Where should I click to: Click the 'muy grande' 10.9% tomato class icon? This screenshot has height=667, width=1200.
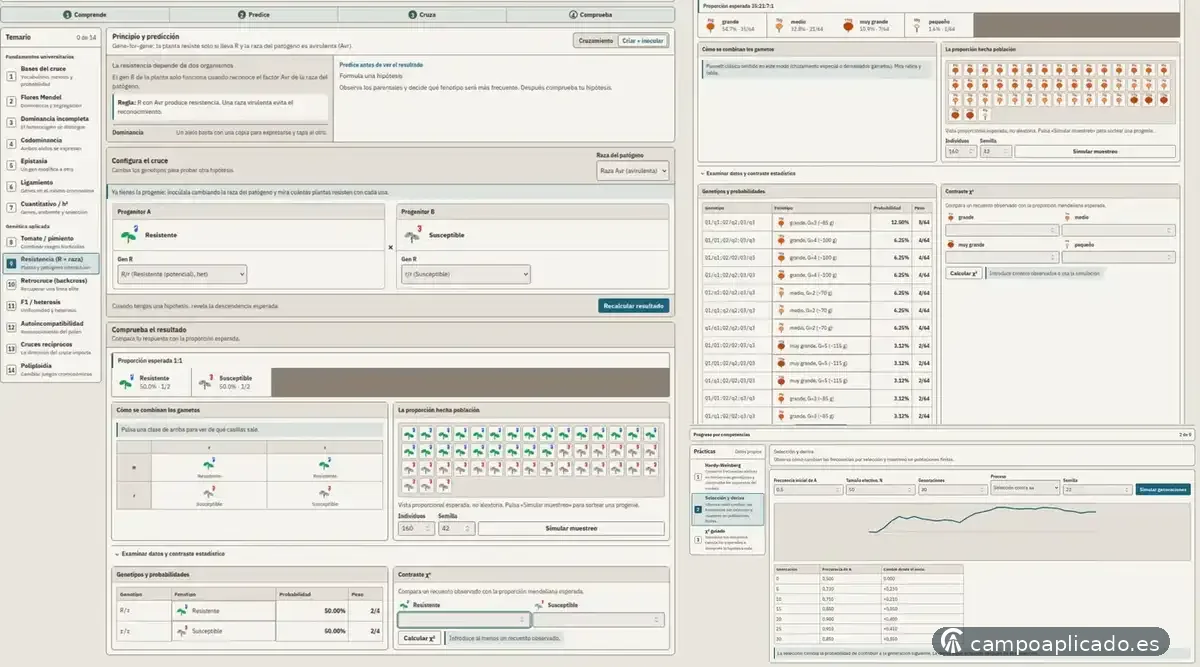click(x=849, y=25)
